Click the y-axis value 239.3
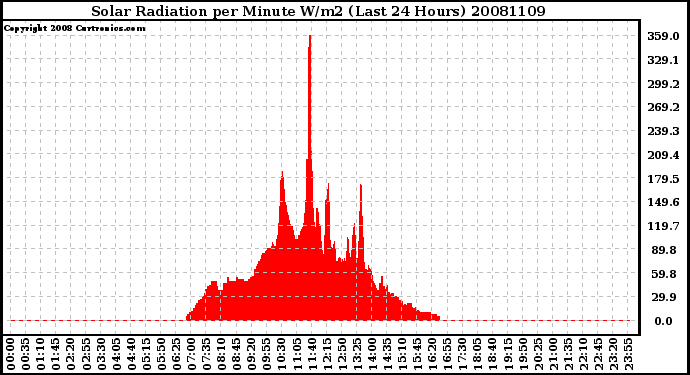Viewport: 690px width, 375px height. (x=663, y=131)
